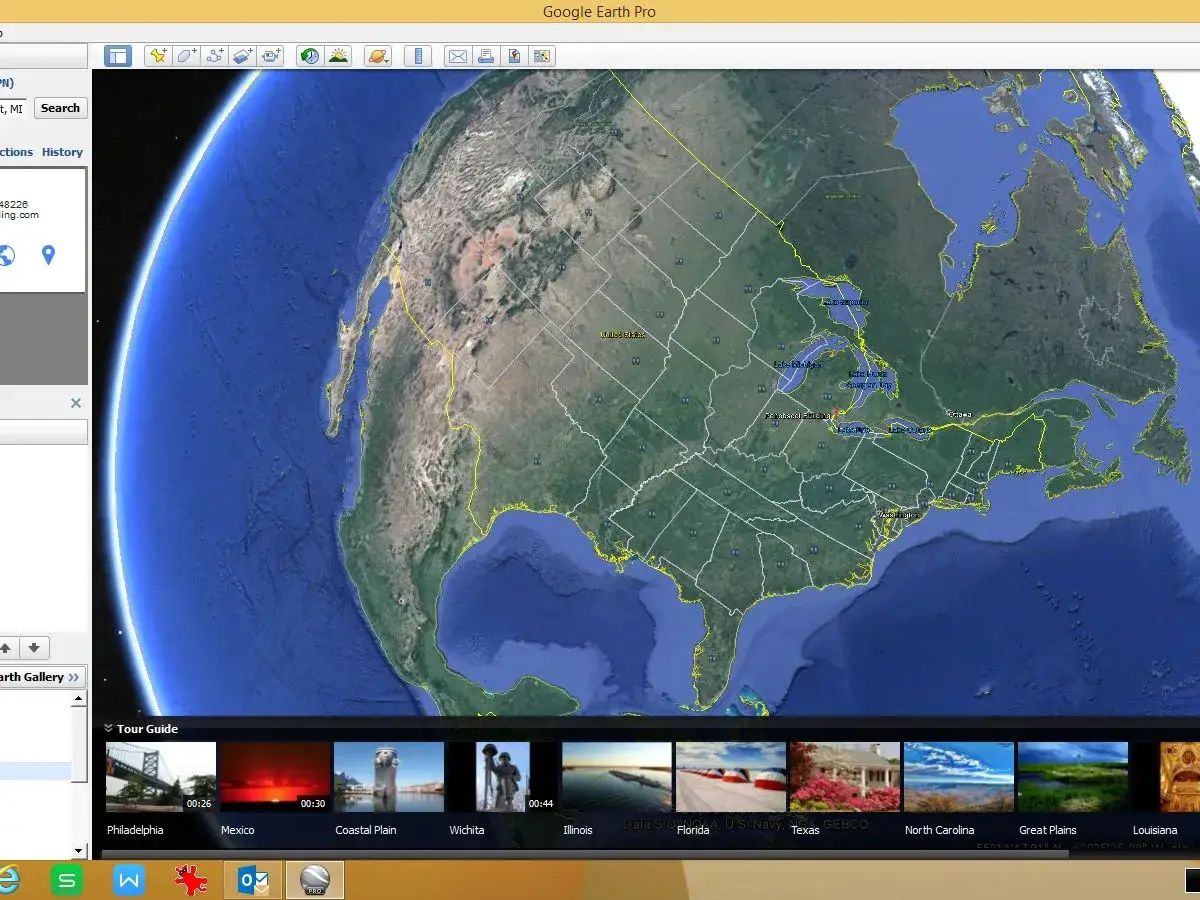Open the Coastal Plain tour thumbnail

pyautogui.click(x=389, y=777)
